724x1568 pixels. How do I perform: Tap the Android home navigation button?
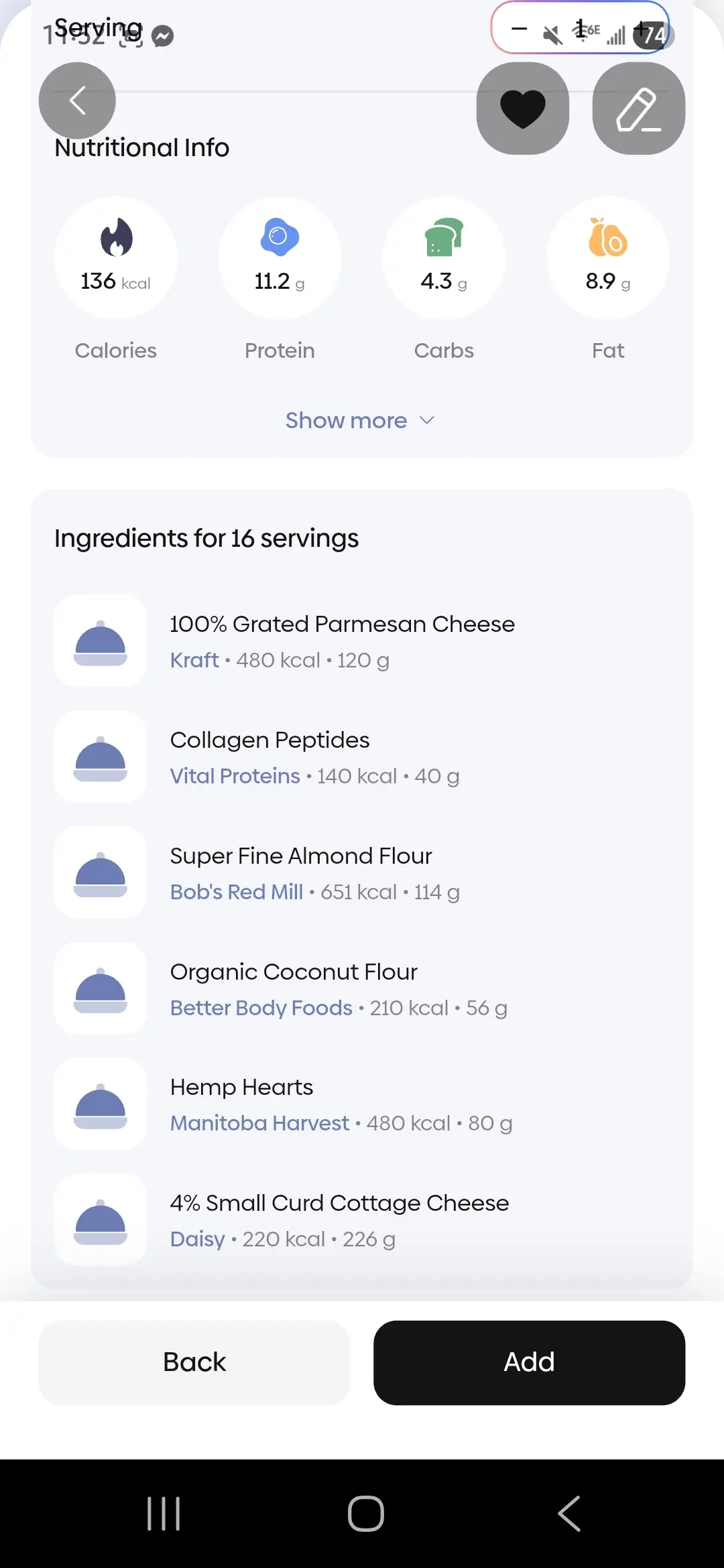[x=365, y=1513]
